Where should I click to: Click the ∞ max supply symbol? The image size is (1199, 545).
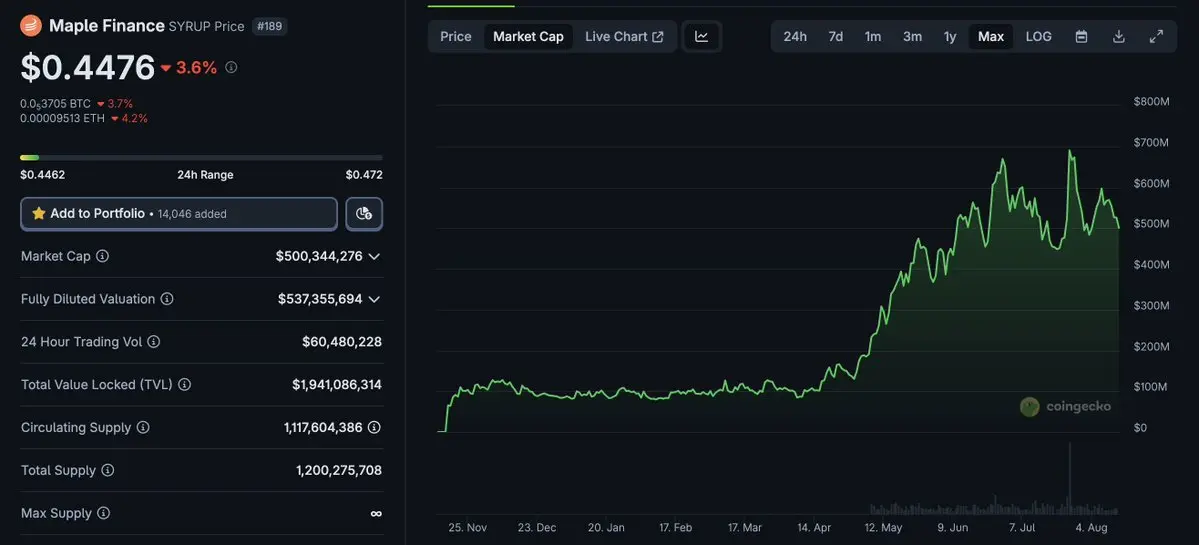(375, 513)
